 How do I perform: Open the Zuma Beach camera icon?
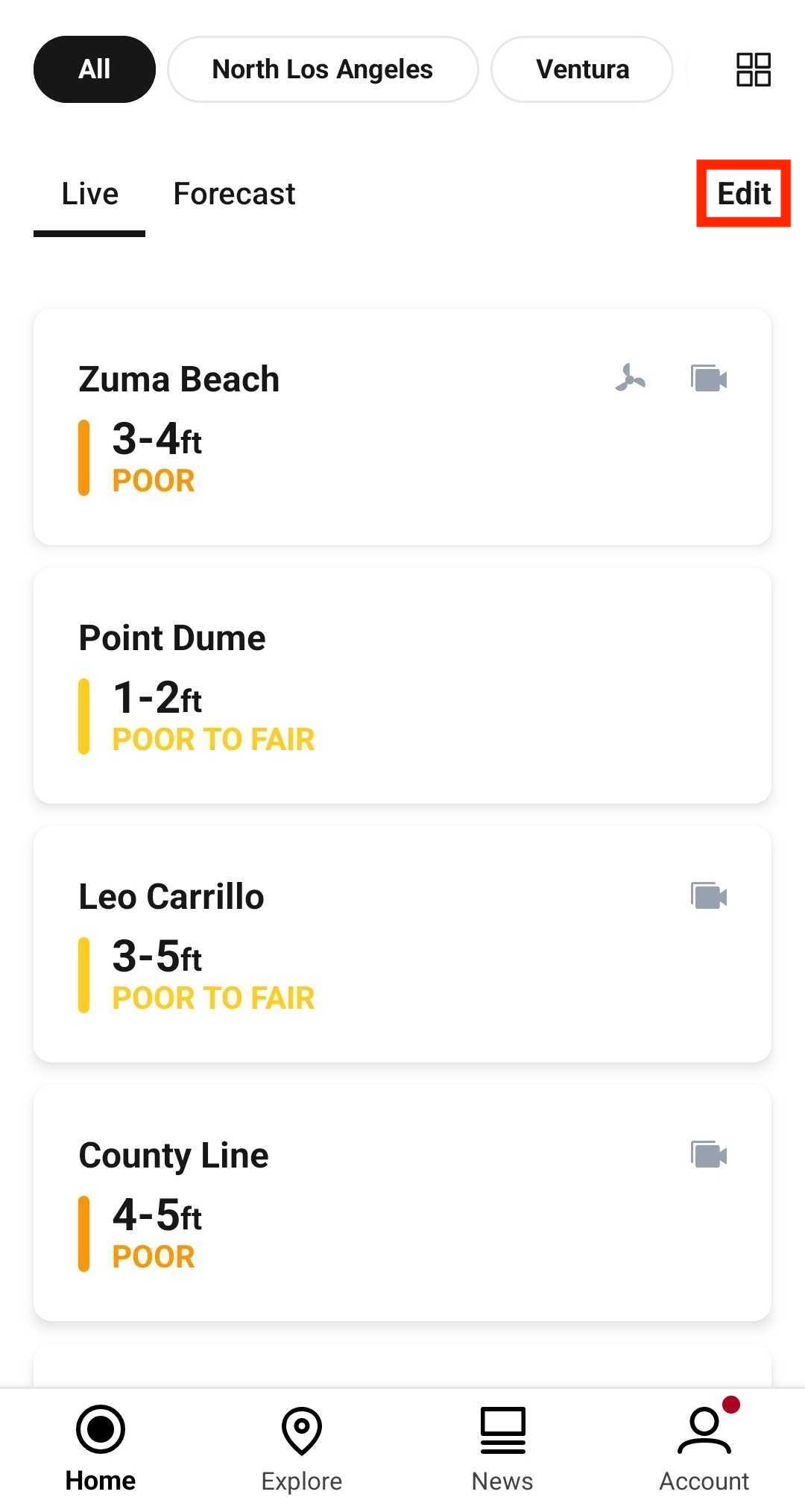(x=709, y=379)
